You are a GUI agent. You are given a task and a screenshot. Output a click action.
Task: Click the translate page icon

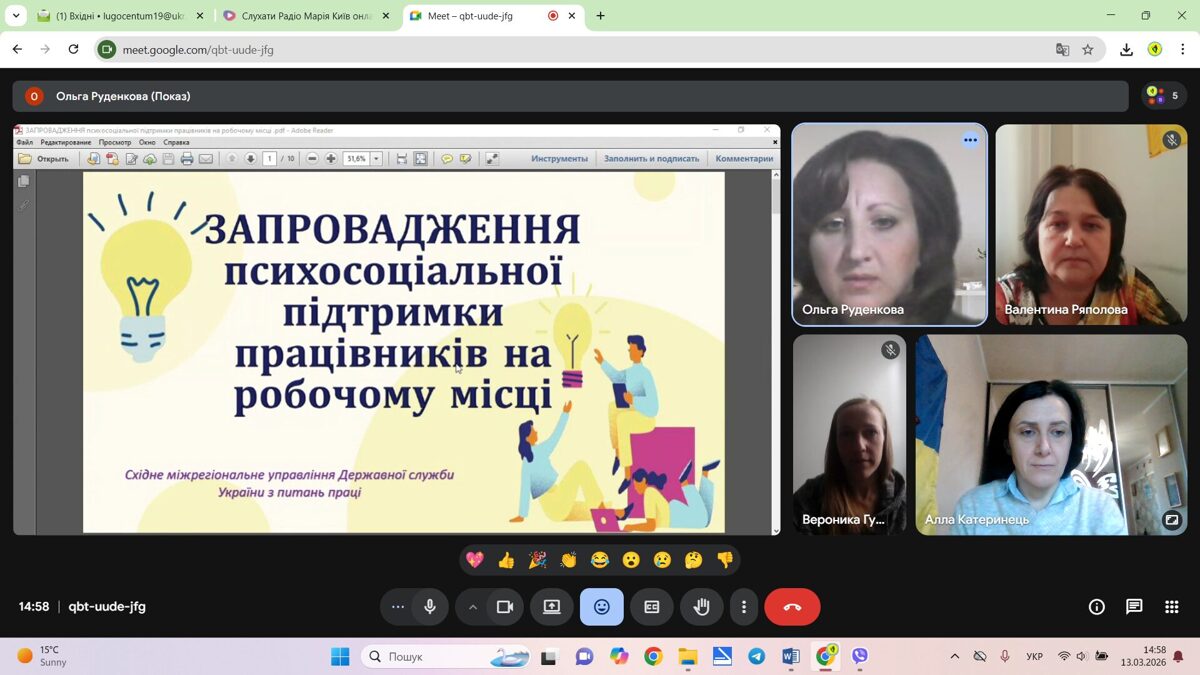pyautogui.click(x=1063, y=49)
